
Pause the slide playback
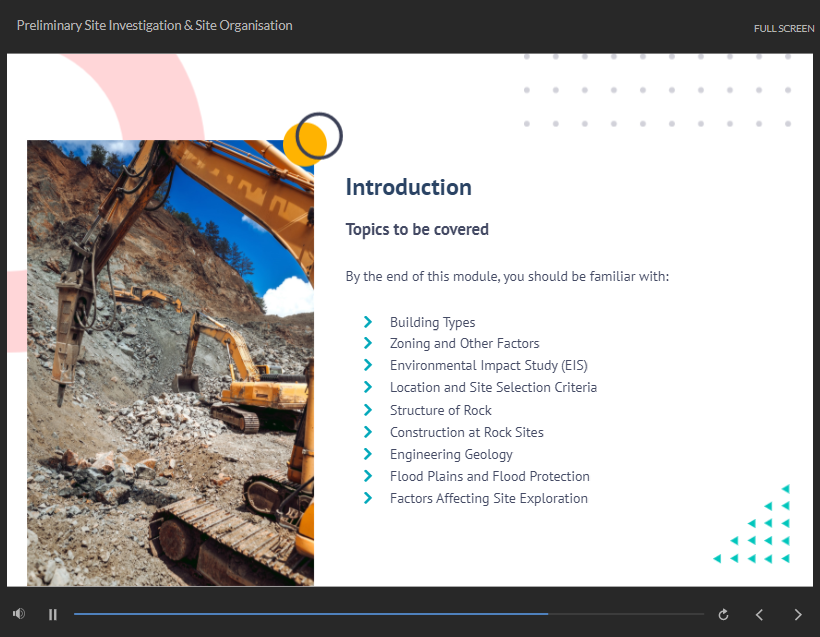click(x=53, y=614)
